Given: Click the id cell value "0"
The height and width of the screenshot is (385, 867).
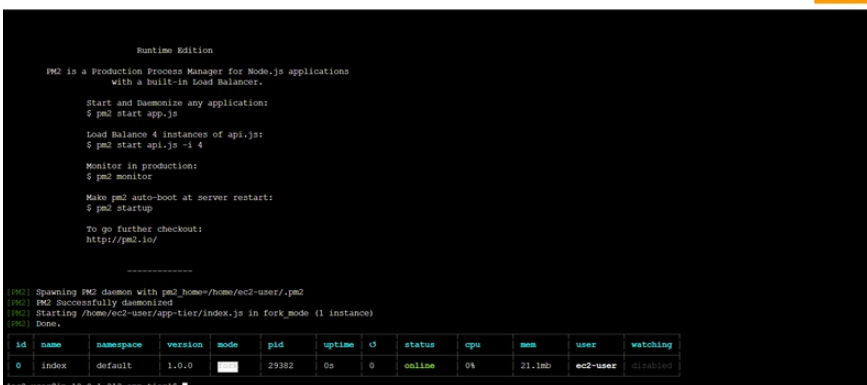Looking at the screenshot, I should 19,366.
